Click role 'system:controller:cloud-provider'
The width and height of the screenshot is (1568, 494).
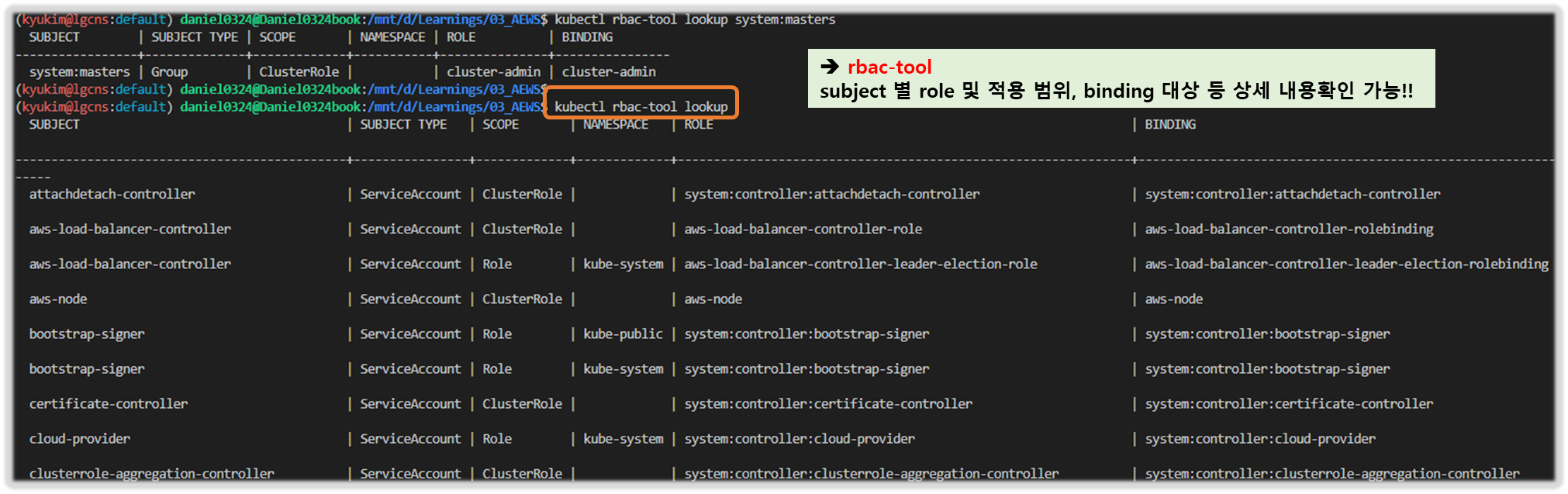800,438
